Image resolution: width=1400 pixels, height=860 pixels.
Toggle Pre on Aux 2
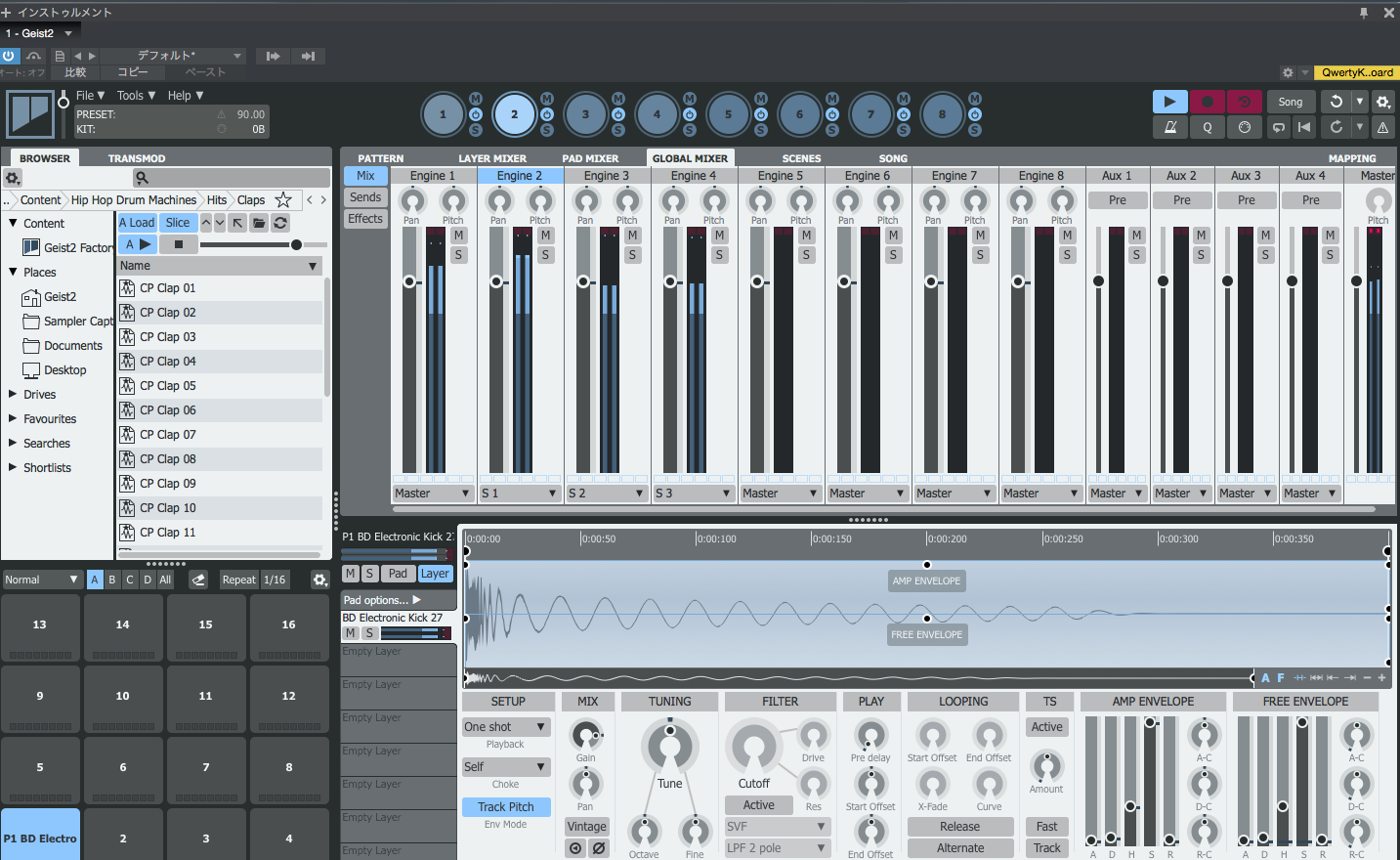1182,200
